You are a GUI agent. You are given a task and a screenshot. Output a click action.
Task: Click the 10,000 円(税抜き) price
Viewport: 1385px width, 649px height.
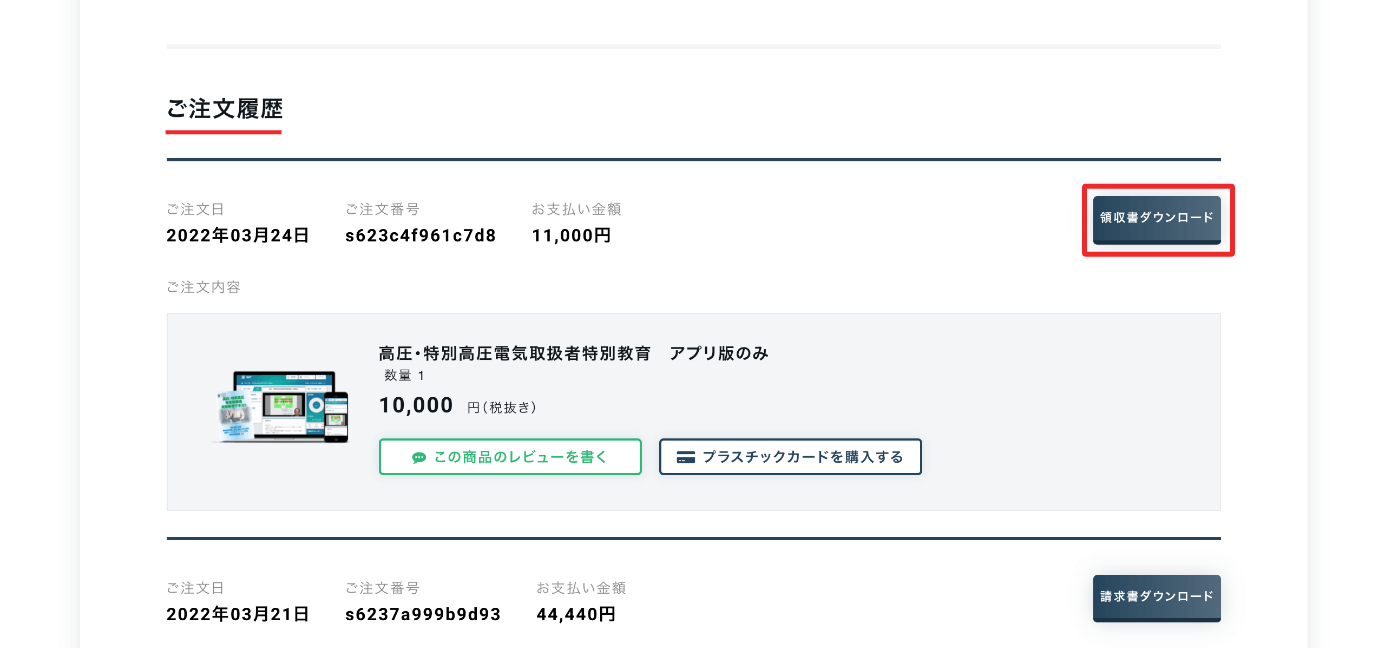point(458,405)
